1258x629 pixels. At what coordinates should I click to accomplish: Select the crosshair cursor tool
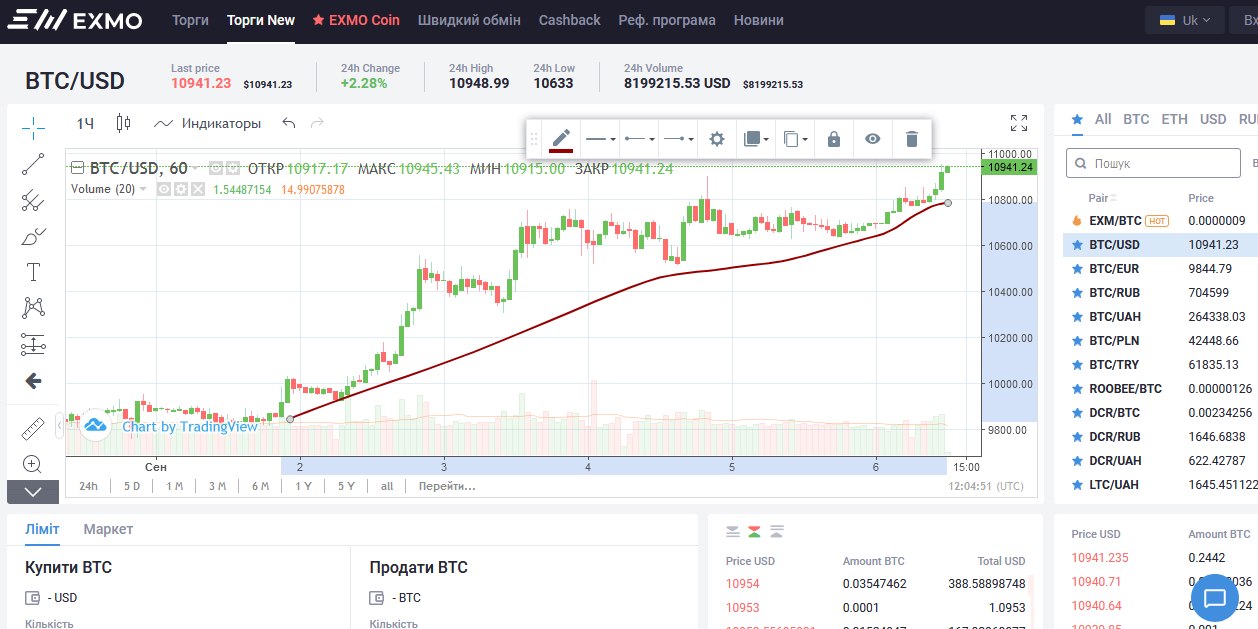coord(33,127)
